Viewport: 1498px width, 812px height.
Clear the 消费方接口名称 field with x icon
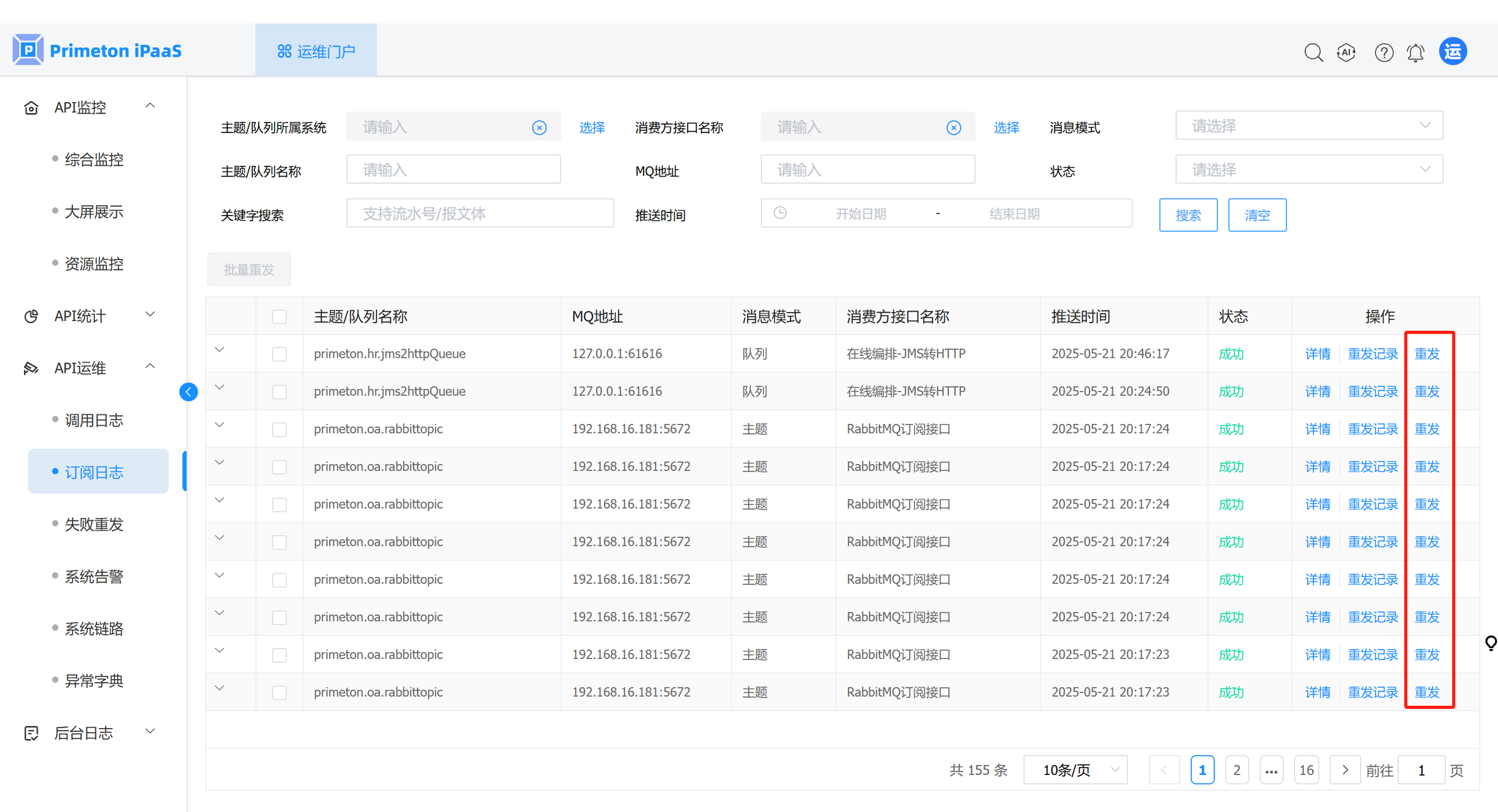(954, 127)
